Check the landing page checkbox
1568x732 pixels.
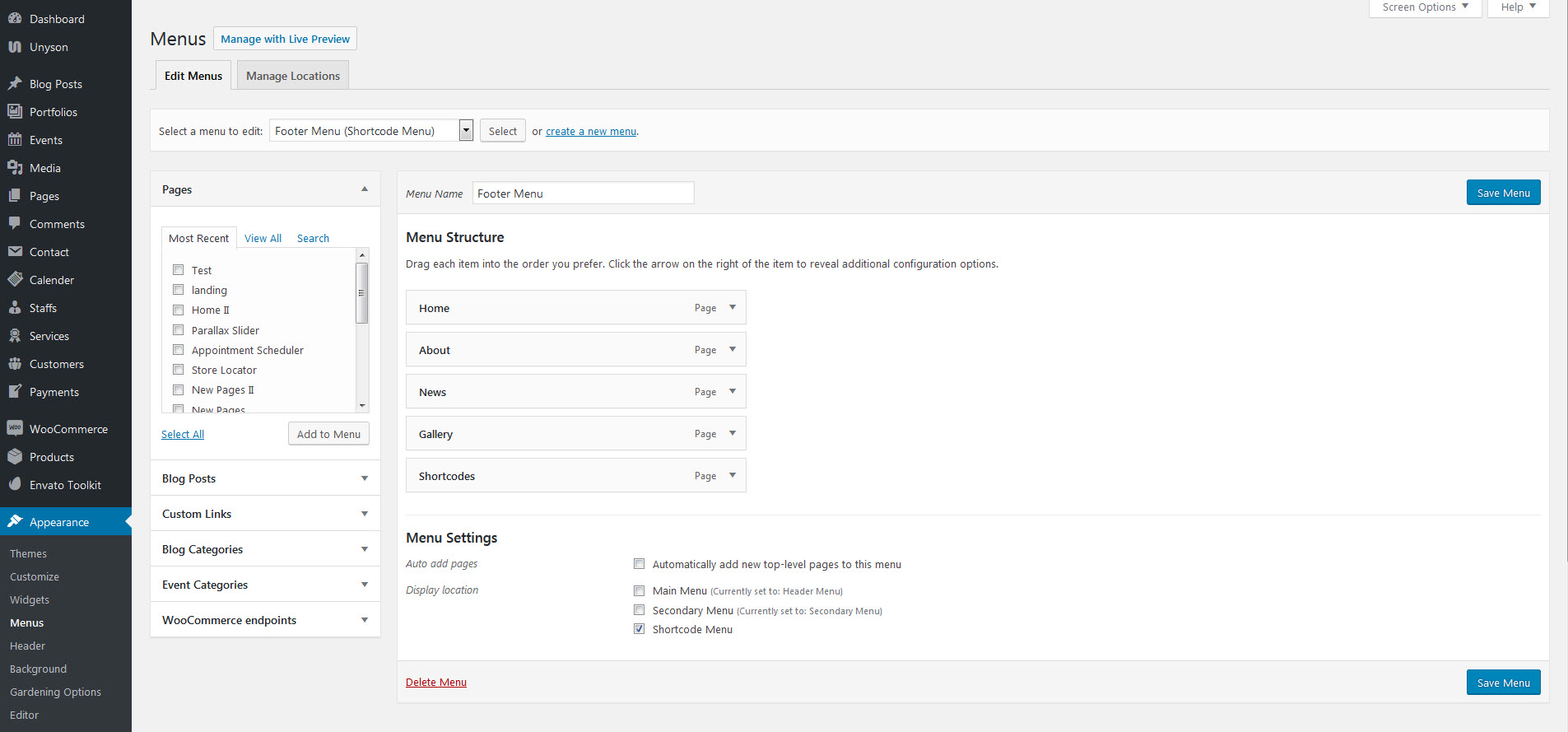tap(178, 289)
